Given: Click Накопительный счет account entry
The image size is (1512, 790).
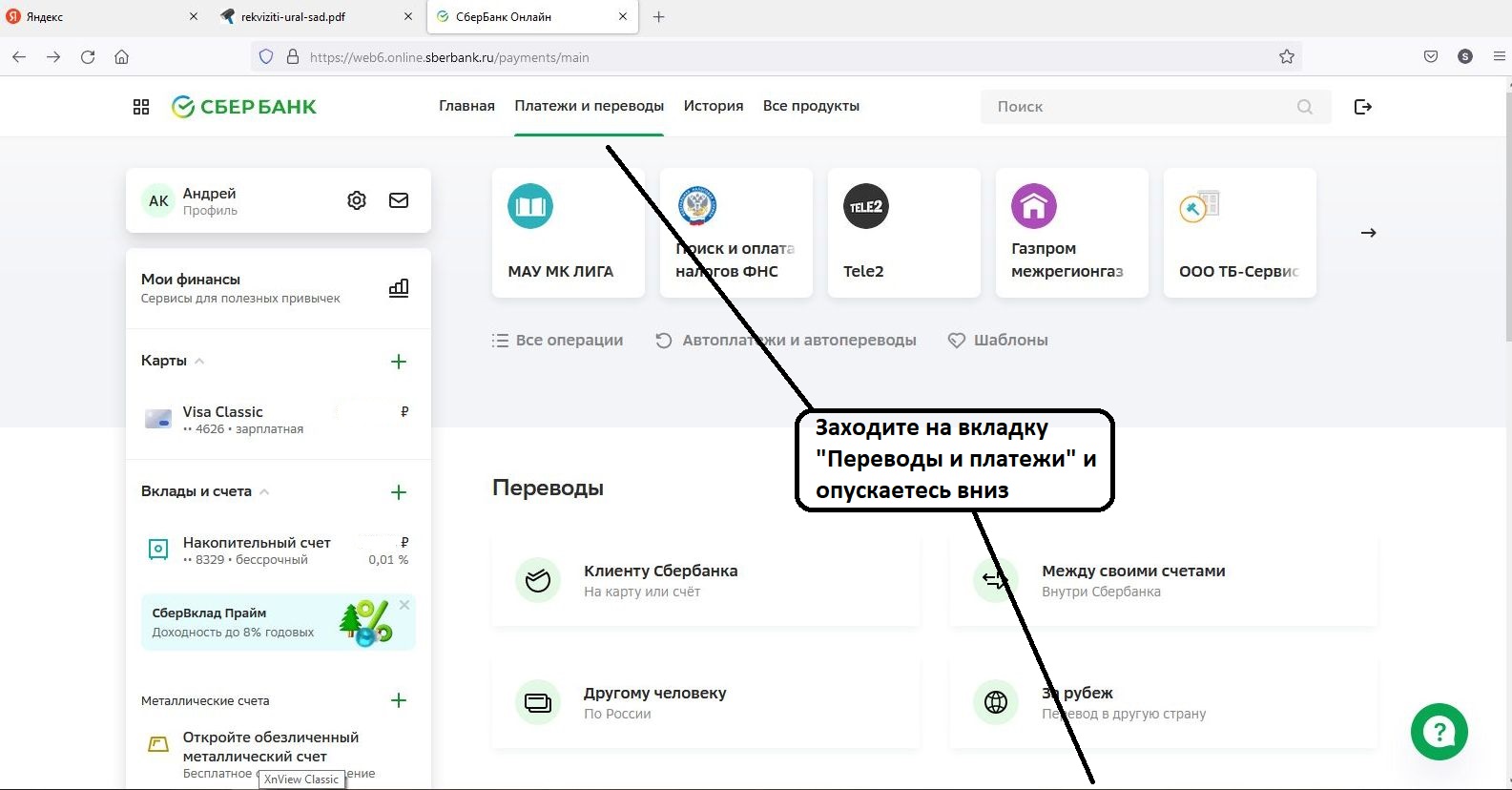Looking at the screenshot, I should (x=279, y=551).
